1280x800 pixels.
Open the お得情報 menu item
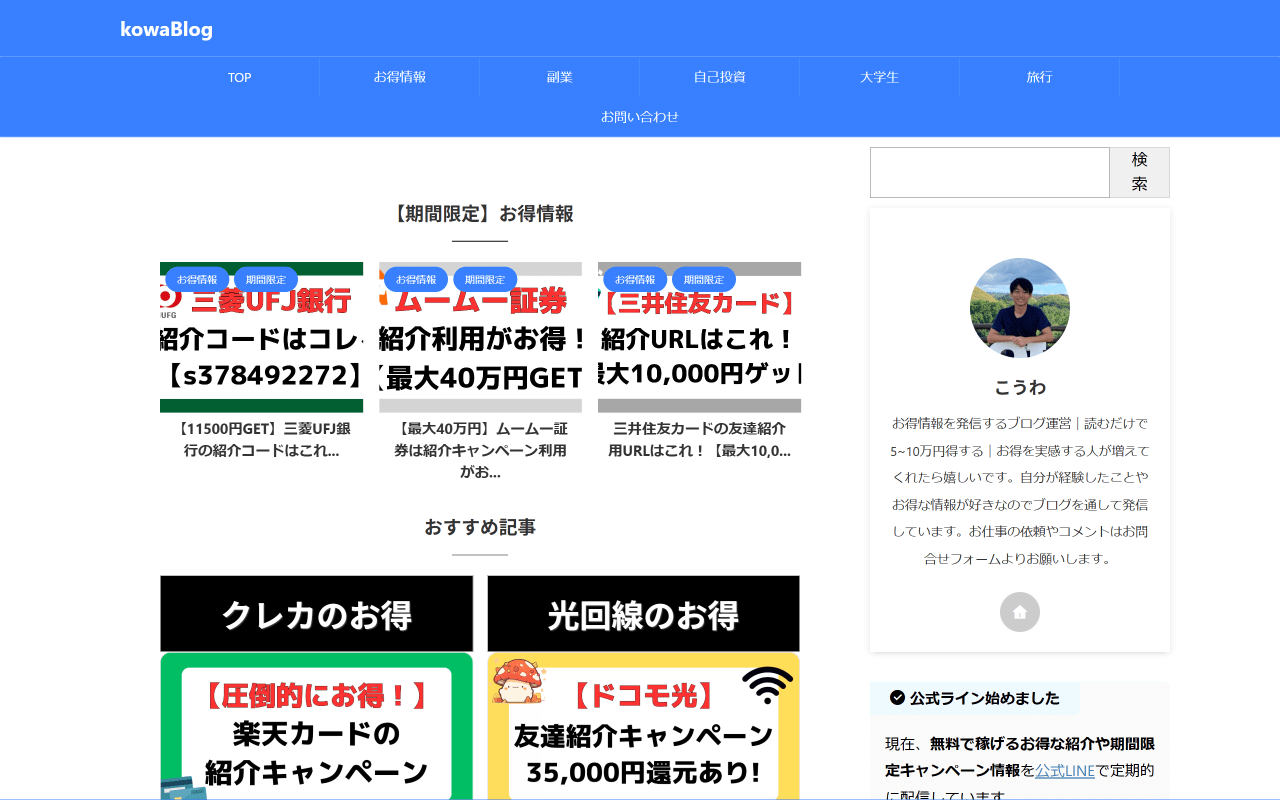click(400, 77)
